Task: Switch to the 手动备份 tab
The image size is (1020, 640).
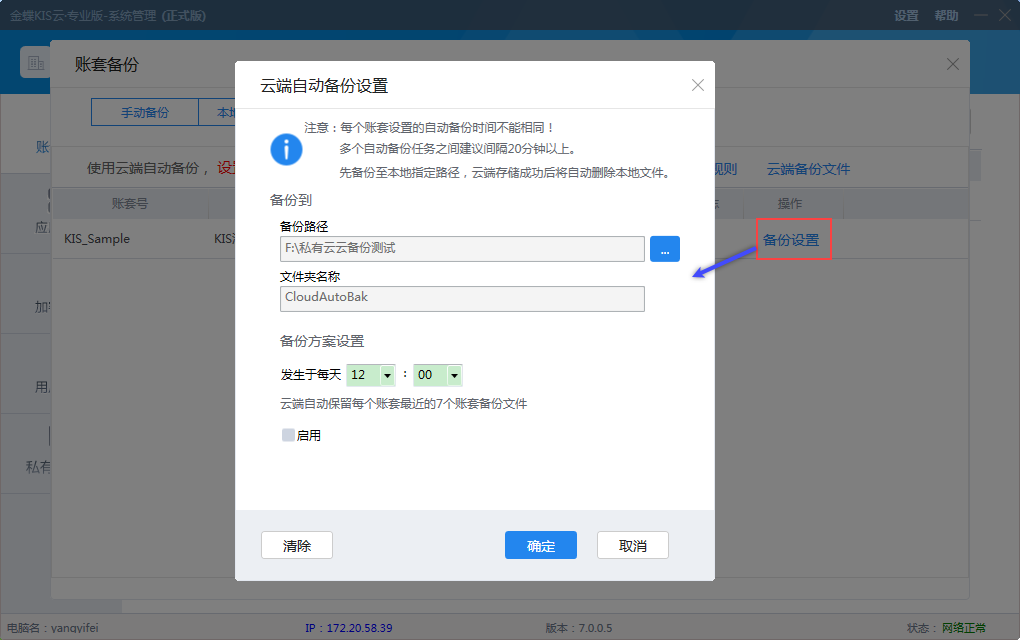Action: (x=145, y=112)
